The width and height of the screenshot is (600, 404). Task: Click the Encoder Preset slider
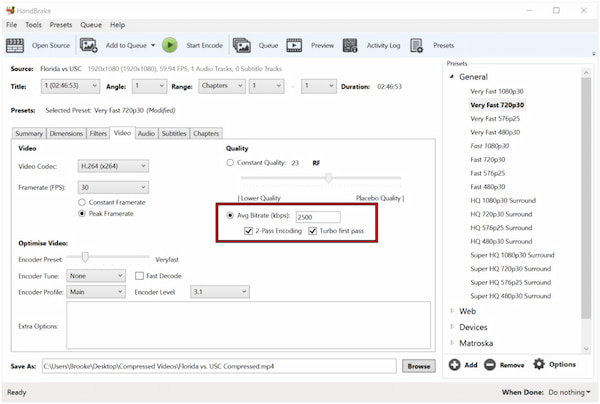click(x=85, y=256)
